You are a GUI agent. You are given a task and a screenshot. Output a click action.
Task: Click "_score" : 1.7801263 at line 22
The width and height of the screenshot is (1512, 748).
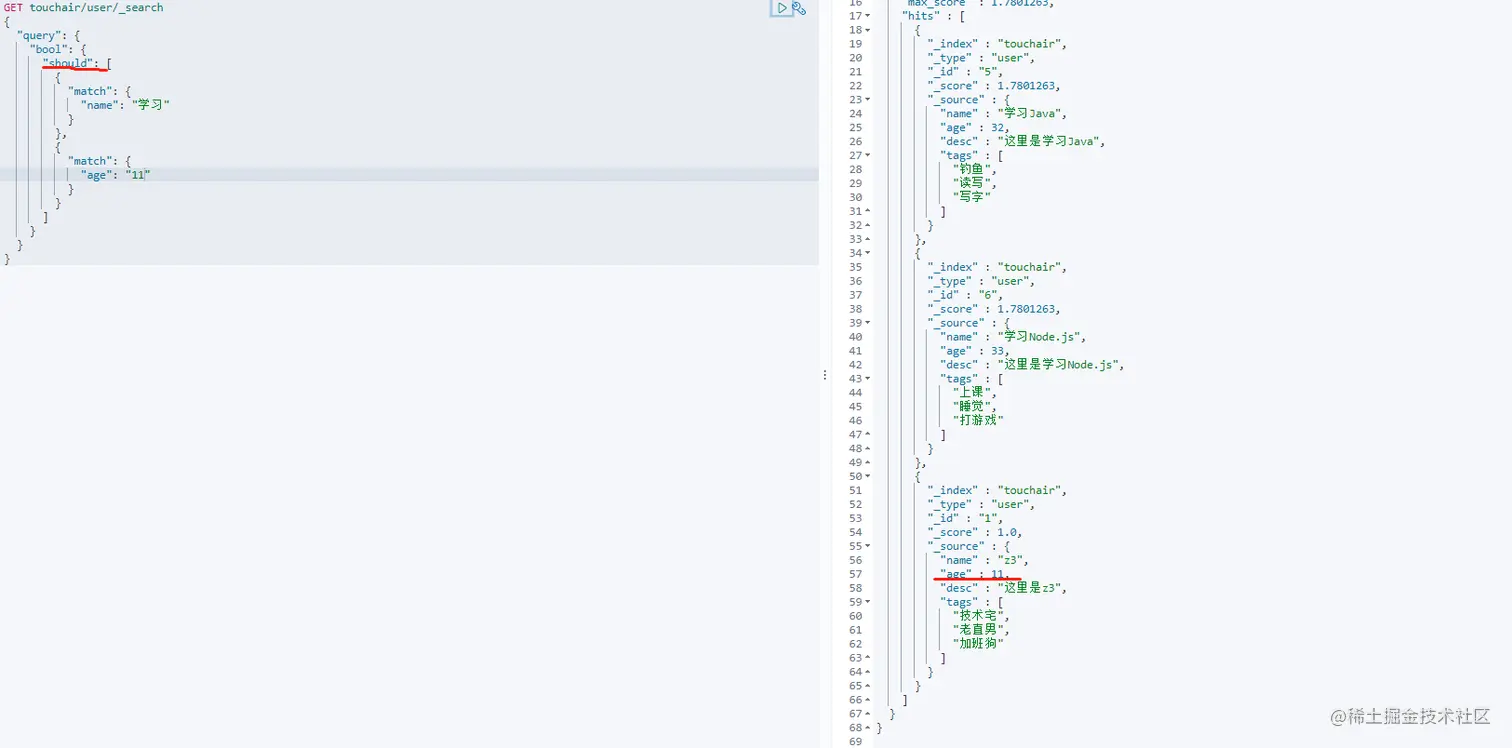tap(994, 86)
